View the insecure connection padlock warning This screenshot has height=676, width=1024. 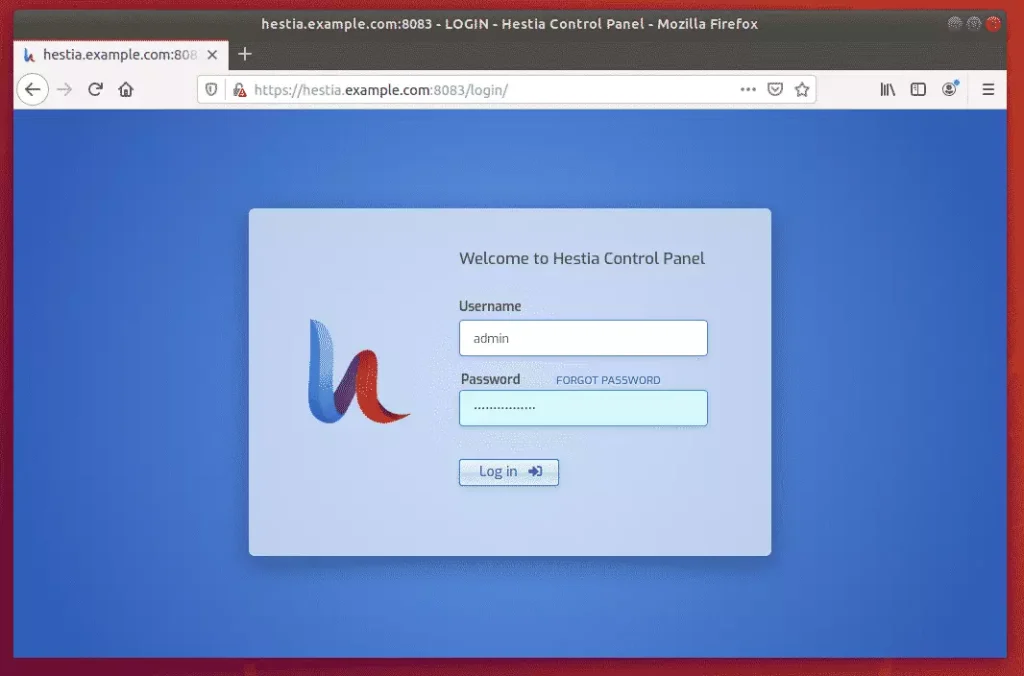pos(240,89)
